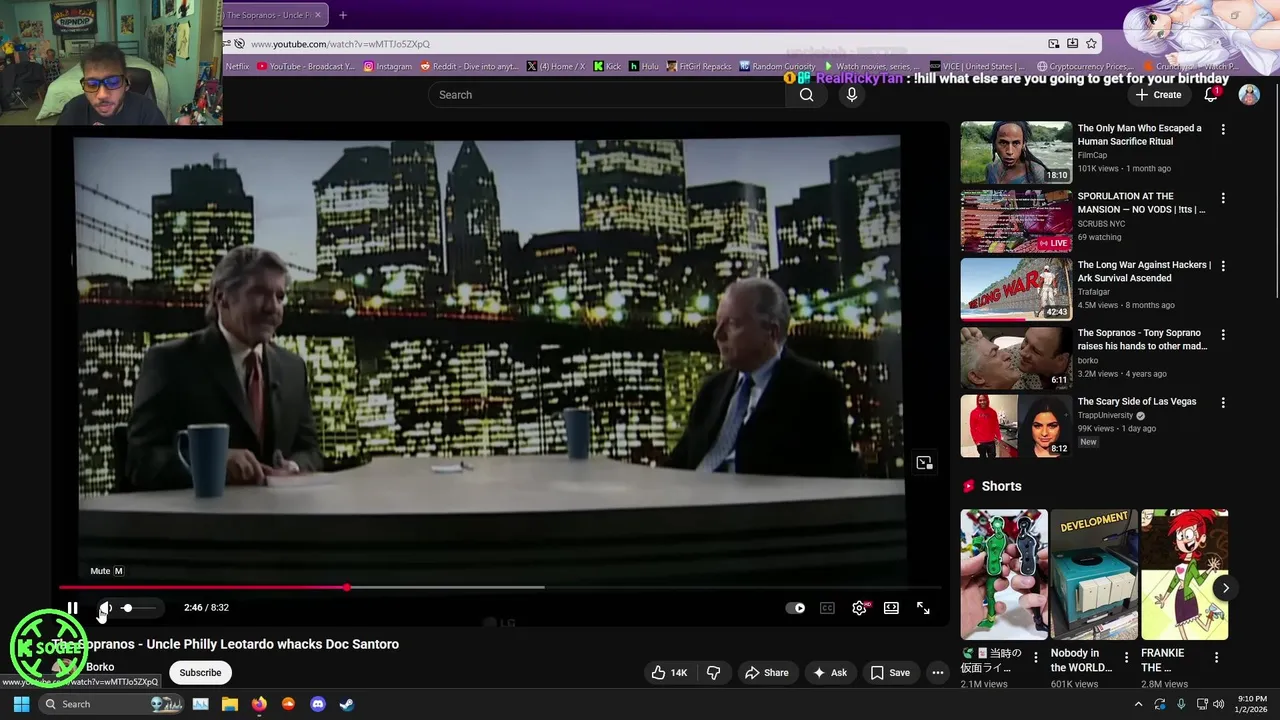Open options for Nobody in the WORLD short
Screen dimensions: 1280x720
pyautogui.click(x=1126, y=658)
